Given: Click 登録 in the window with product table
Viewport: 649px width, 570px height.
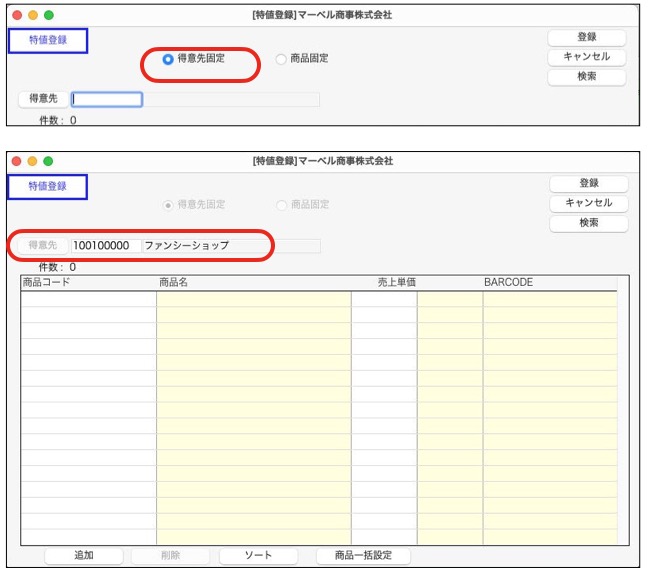Looking at the screenshot, I should [x=589, y=184].
